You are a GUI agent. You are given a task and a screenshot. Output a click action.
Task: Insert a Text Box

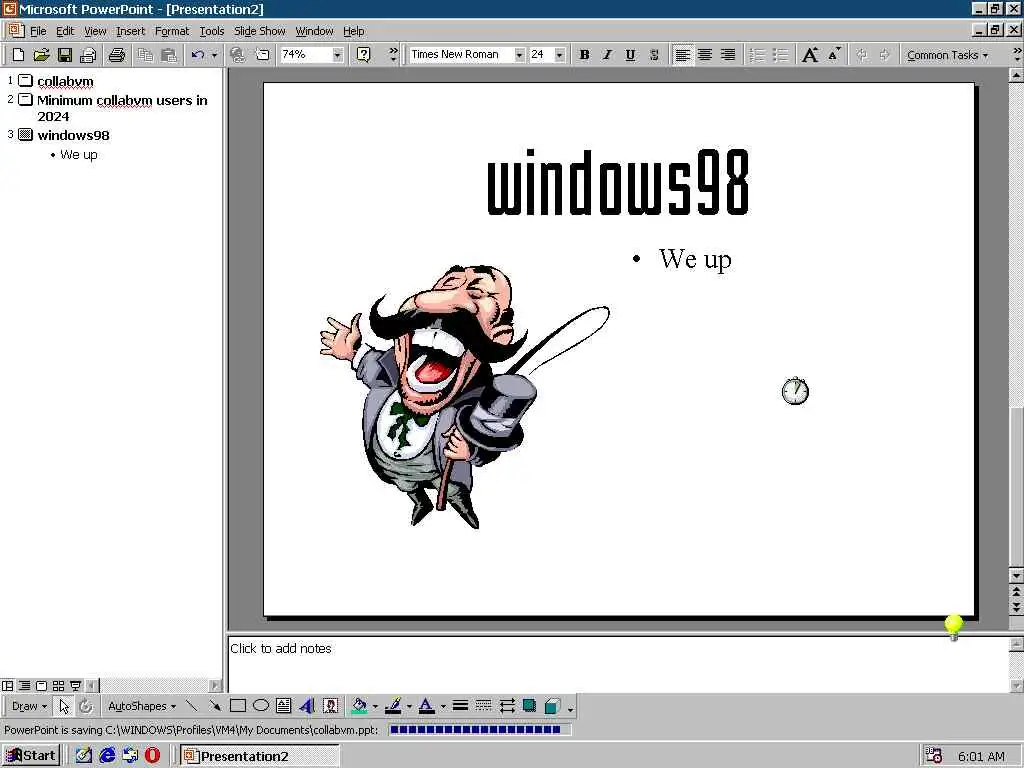[x=283, y=706]
